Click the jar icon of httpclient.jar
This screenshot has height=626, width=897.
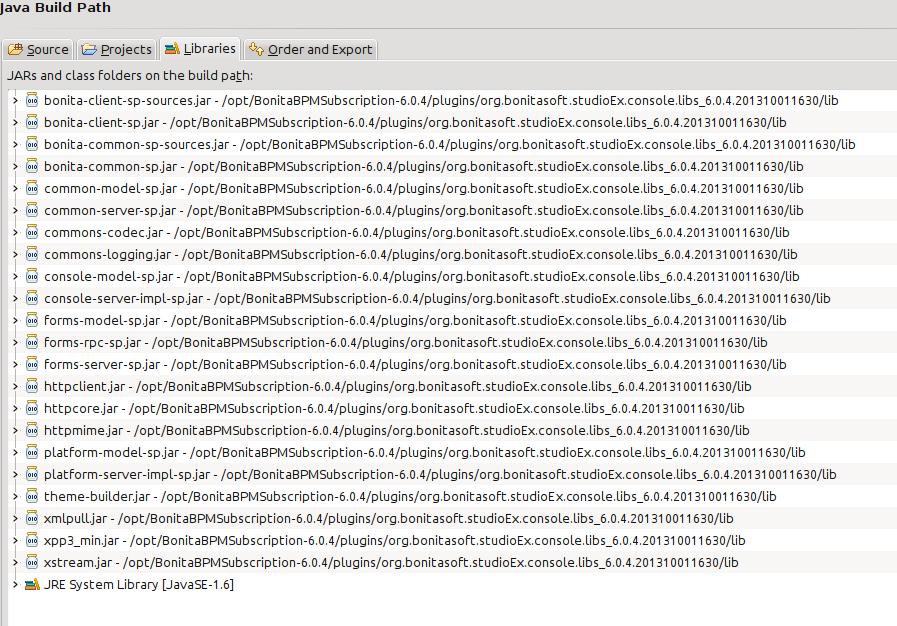[32, 386]
